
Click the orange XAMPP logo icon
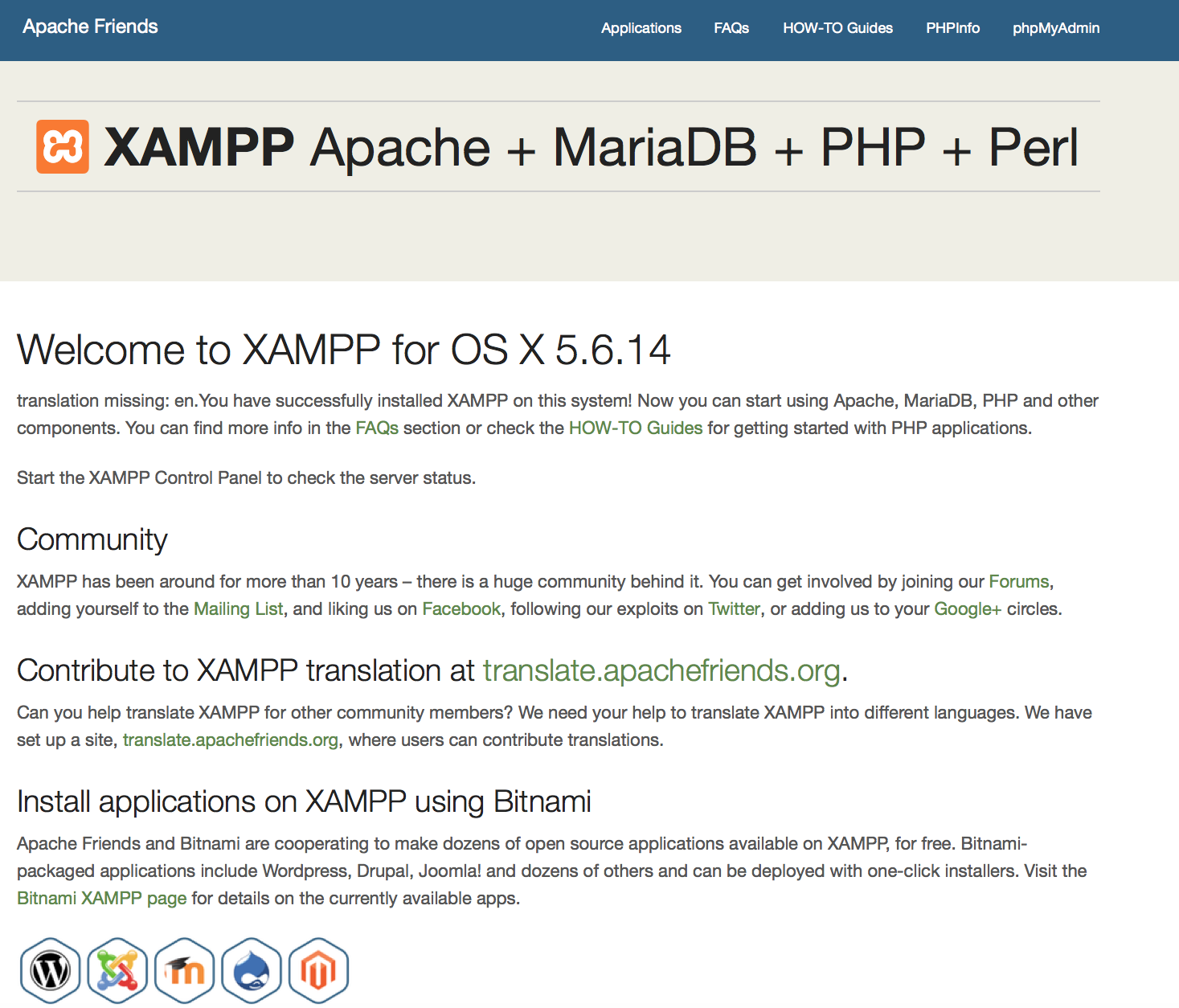(63, 147)
